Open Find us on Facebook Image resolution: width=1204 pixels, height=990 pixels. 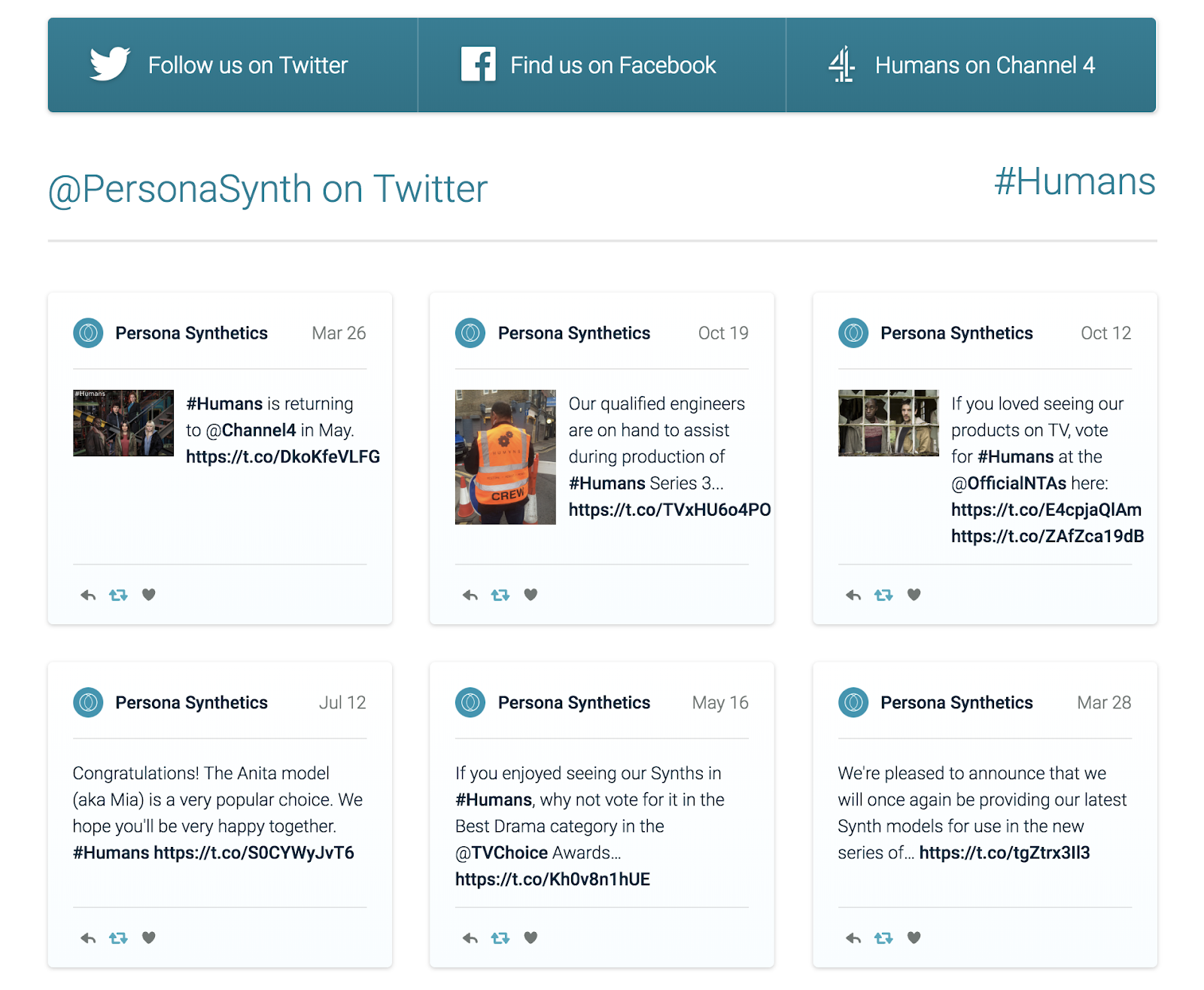tap(613, 65)
